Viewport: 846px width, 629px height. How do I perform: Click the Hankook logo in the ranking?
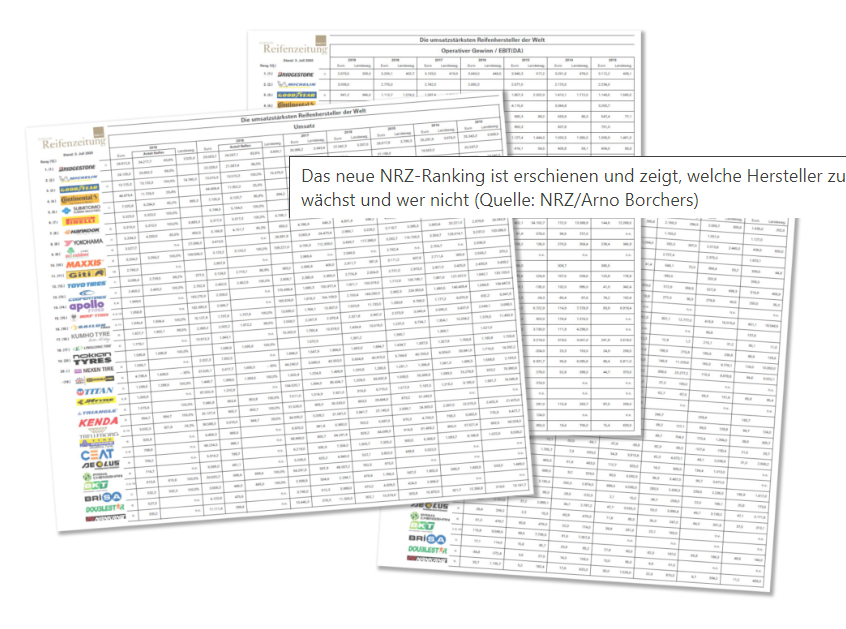point(82,231)
